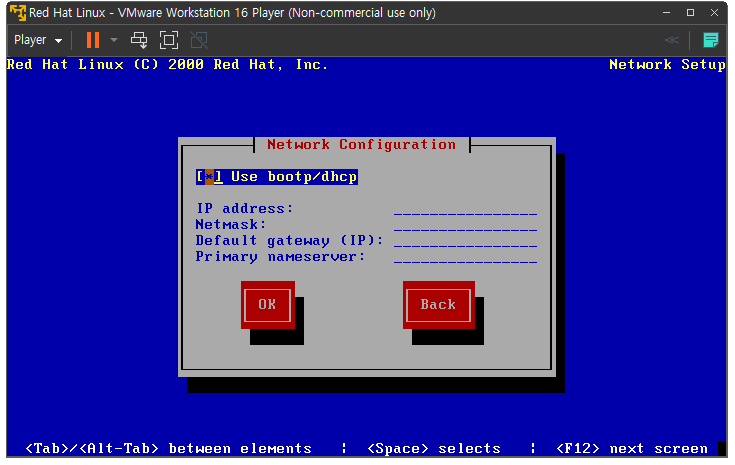The image size is (735, 465).
Task: Click the Netmask input field
Action: (x=465, y=225)
